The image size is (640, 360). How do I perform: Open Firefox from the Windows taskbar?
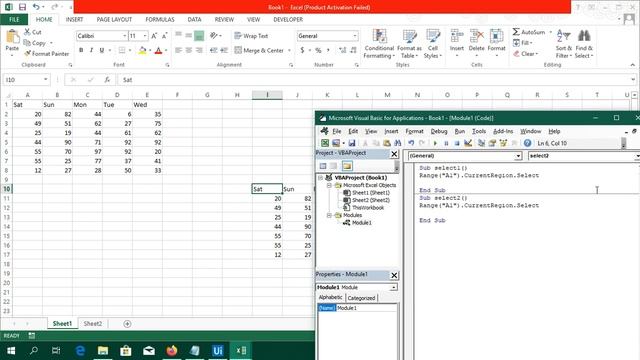172,351
